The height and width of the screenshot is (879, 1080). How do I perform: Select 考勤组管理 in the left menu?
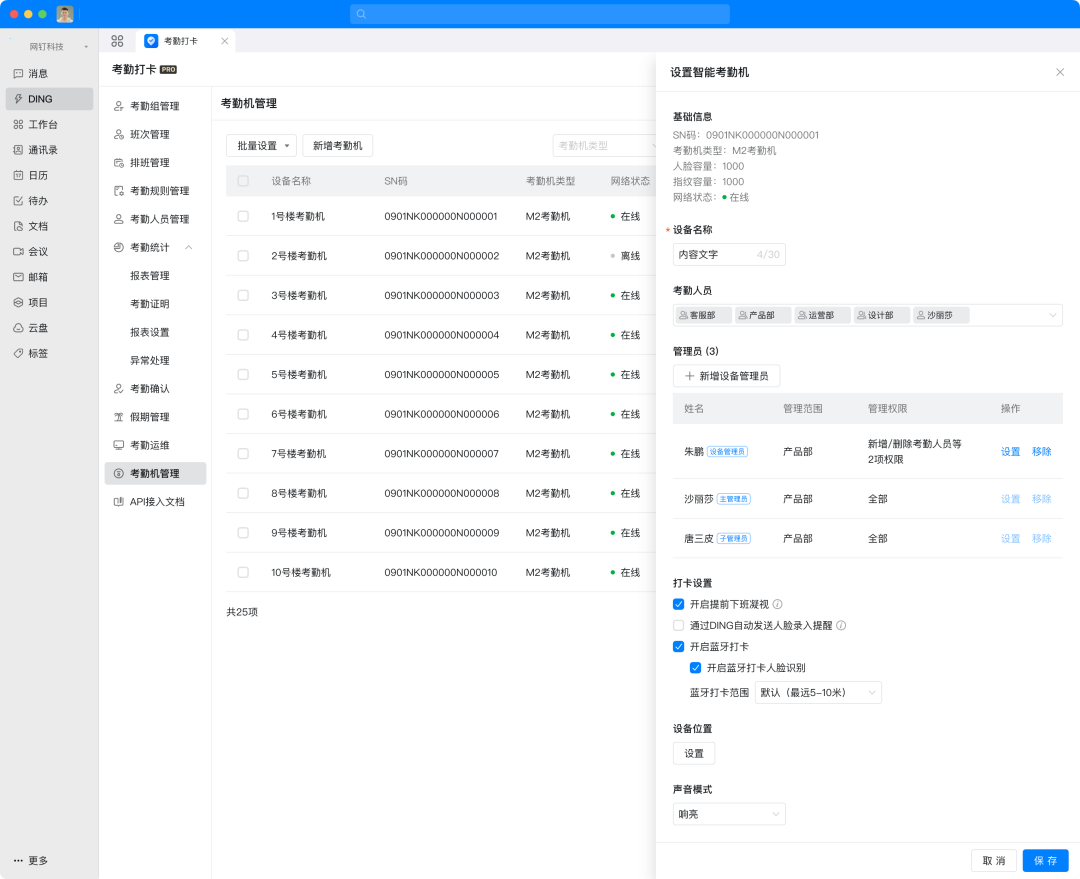[x=154, y=106]
